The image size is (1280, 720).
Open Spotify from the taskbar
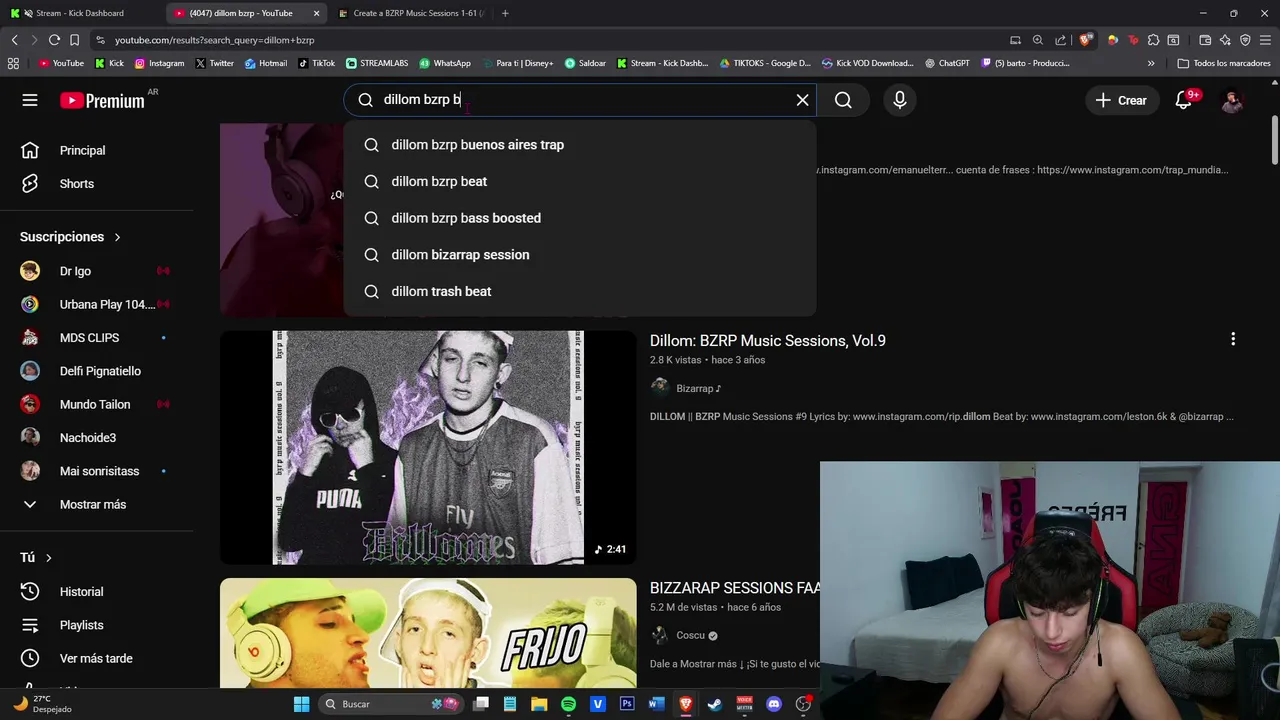pos(568,704)
